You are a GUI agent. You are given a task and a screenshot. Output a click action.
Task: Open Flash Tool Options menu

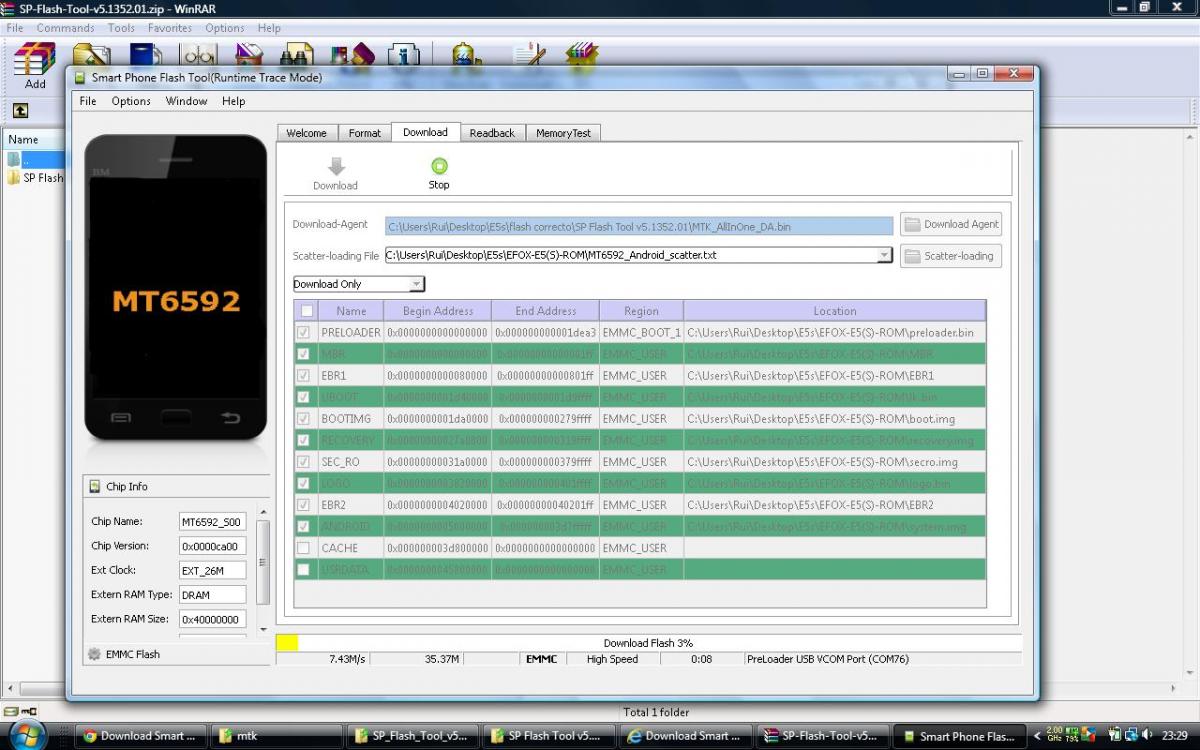(131, 101)
